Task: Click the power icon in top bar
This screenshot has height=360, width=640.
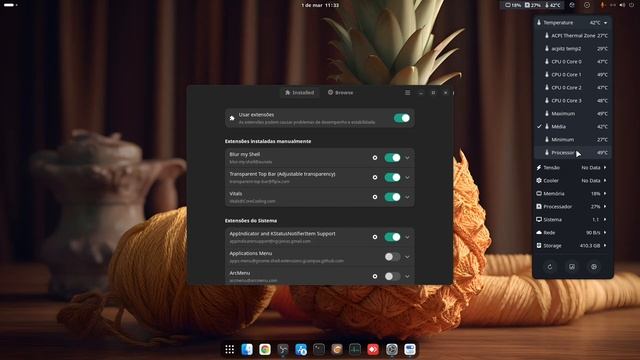Action: (x=632, y=5)
